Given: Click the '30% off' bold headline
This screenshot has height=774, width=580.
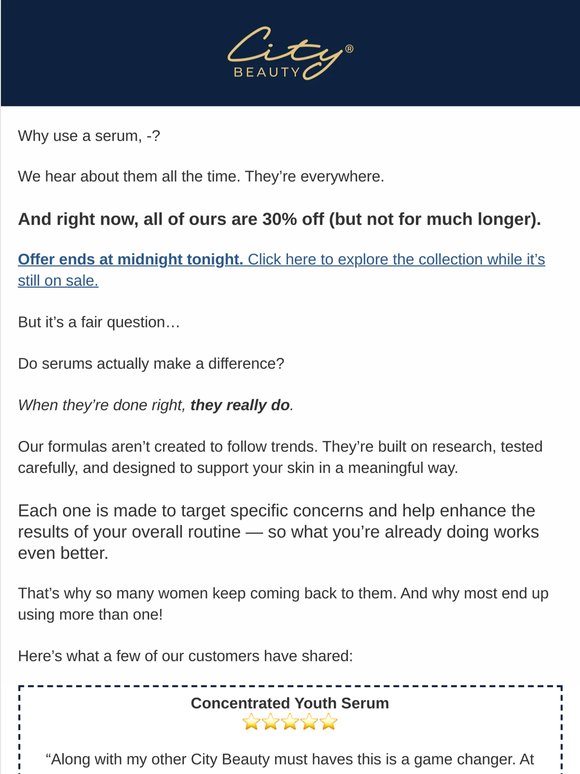Looking at the screenshot, I should coord(279,219).
